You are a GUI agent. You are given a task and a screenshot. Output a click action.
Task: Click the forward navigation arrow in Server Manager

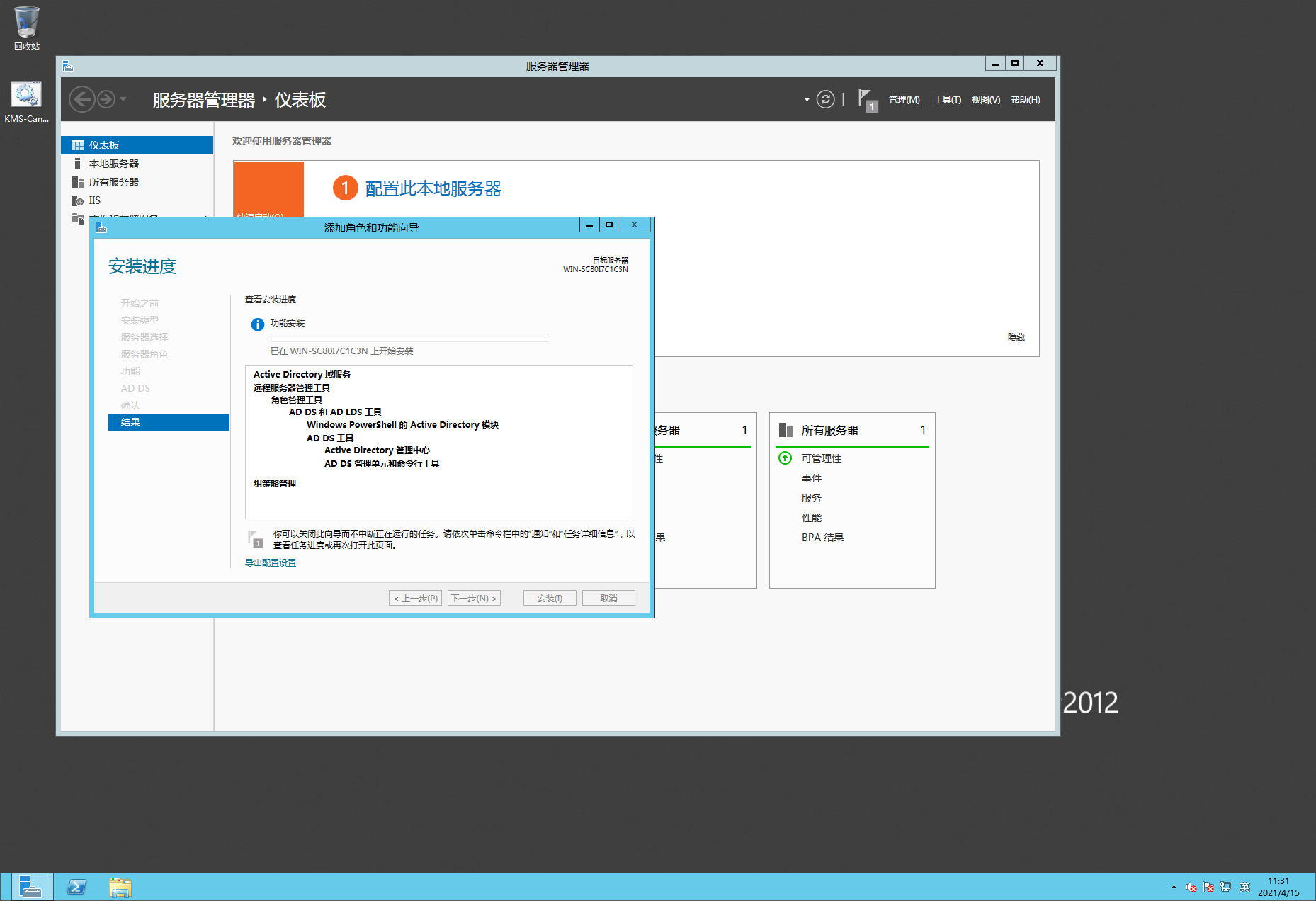(106, 99)
